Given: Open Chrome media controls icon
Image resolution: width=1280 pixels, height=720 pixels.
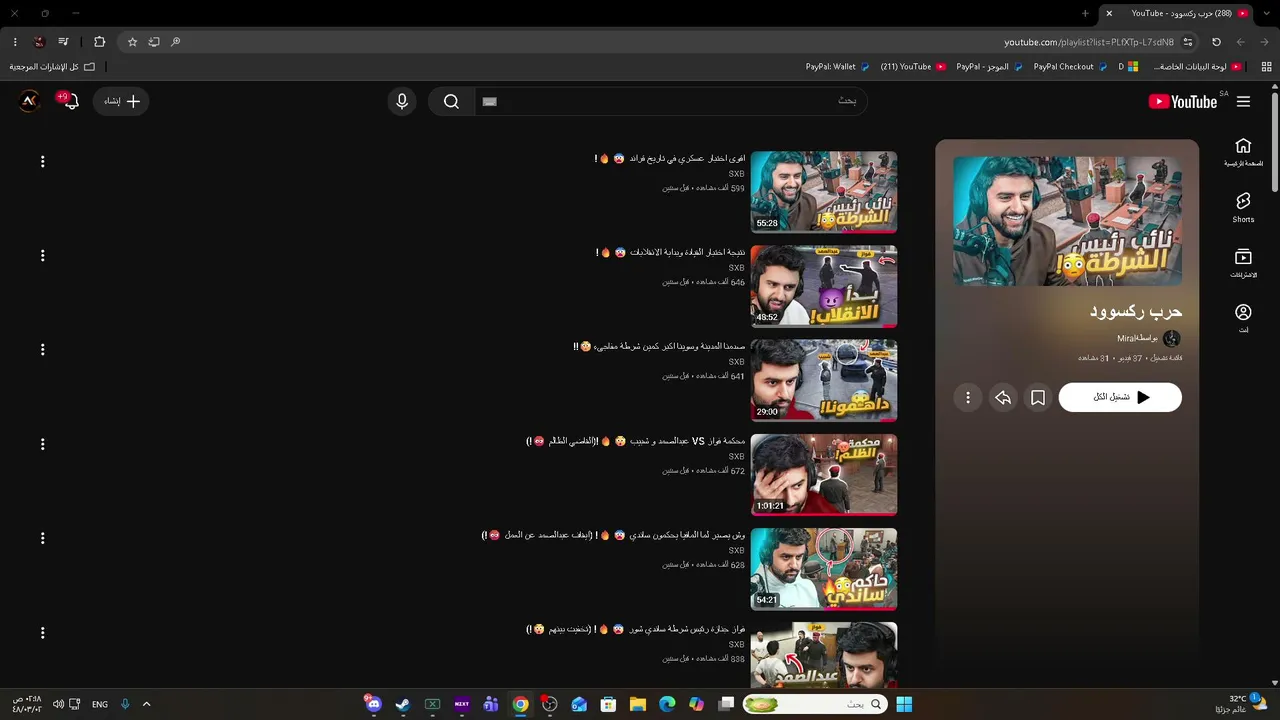Looking at the screenshot, I should pos(63,42).
